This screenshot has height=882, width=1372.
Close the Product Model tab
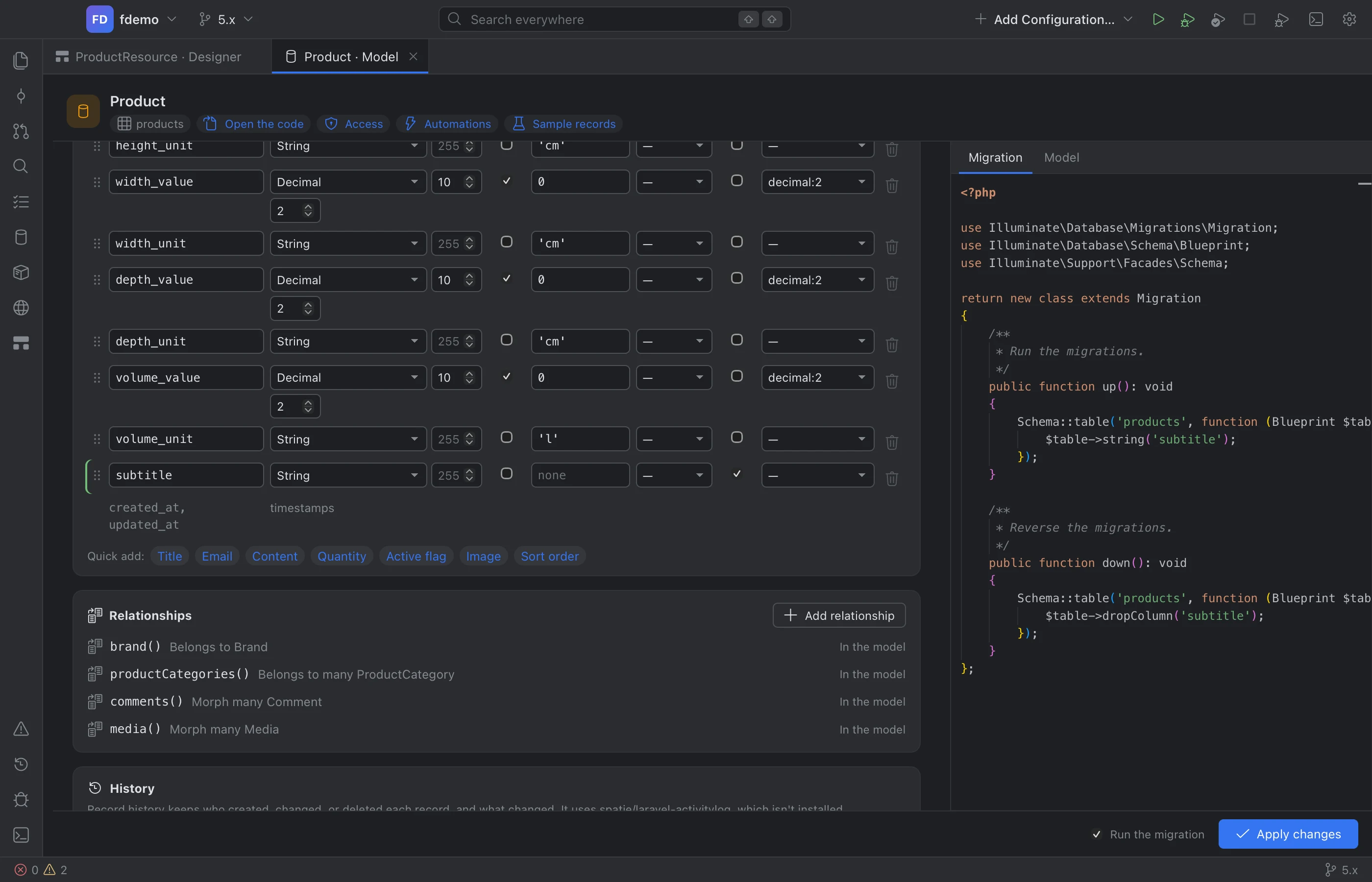pos(413,56)
